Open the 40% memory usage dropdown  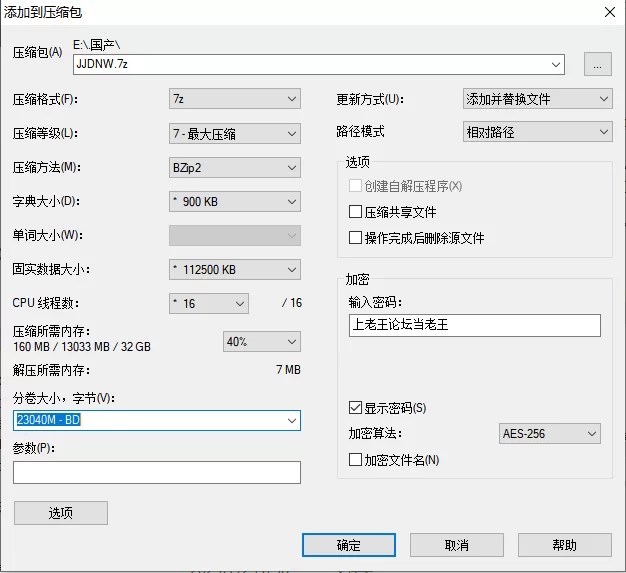pyautogui.click(x=262, y=341)
